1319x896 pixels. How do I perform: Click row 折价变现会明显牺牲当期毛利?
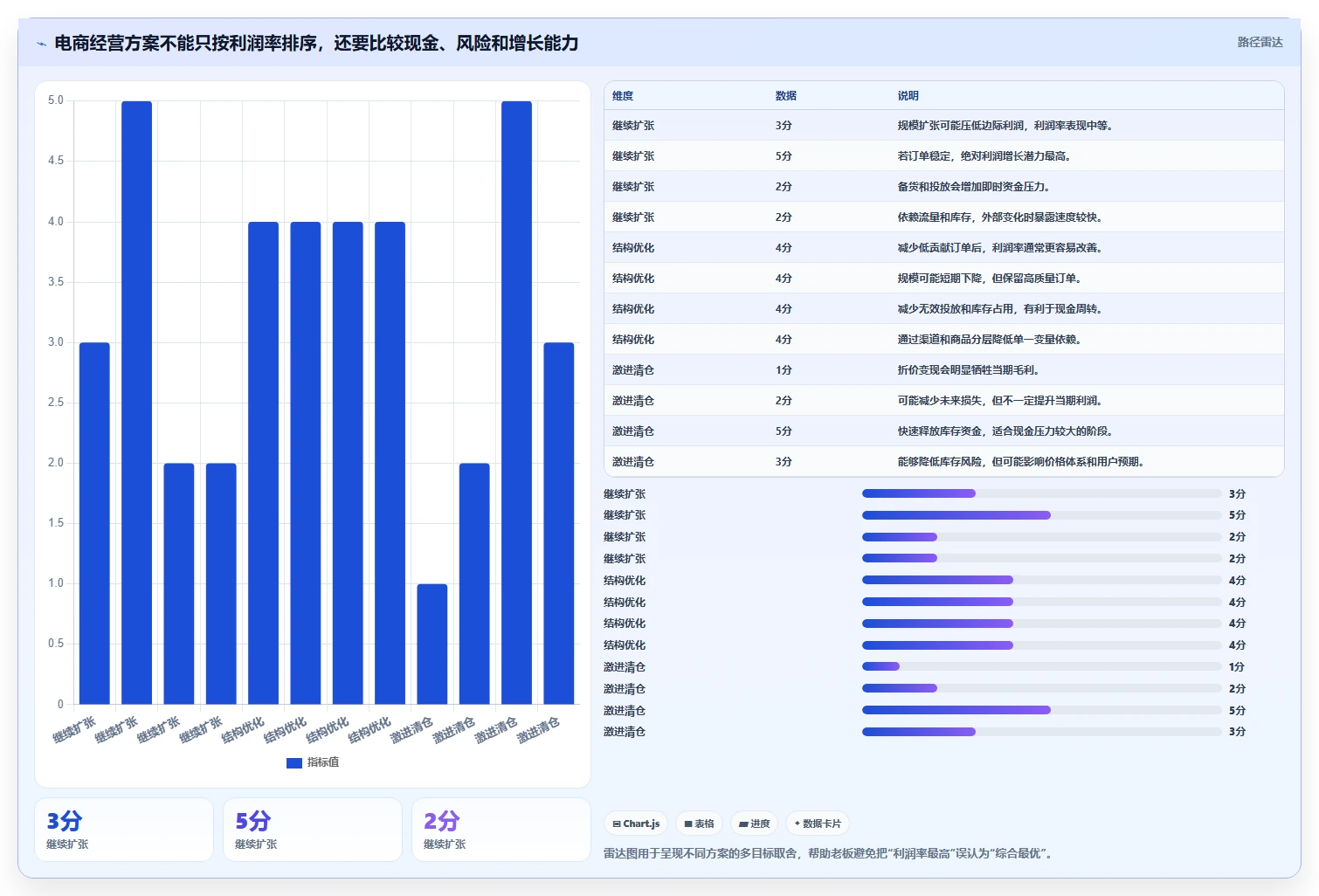943,370
